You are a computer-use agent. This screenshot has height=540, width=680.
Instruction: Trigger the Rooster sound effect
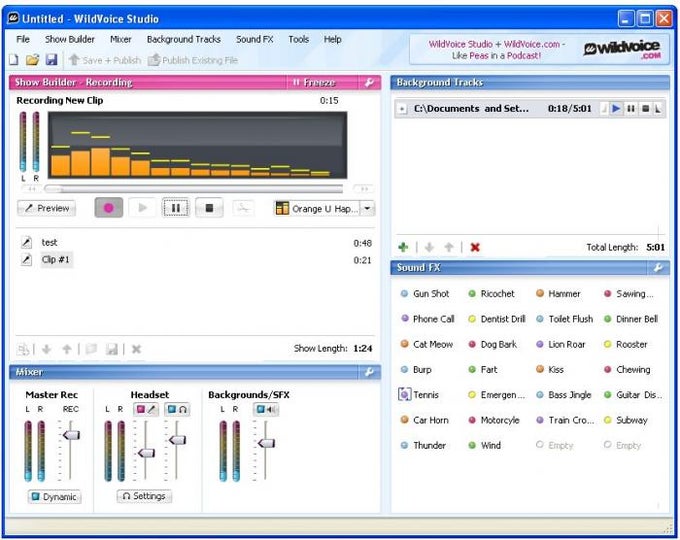pos(626,344)
